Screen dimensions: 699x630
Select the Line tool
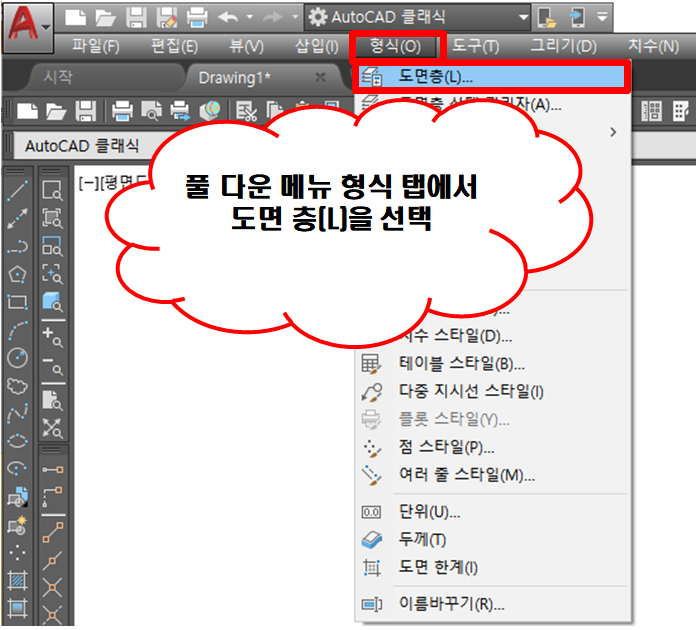click(x=17, y=191)
